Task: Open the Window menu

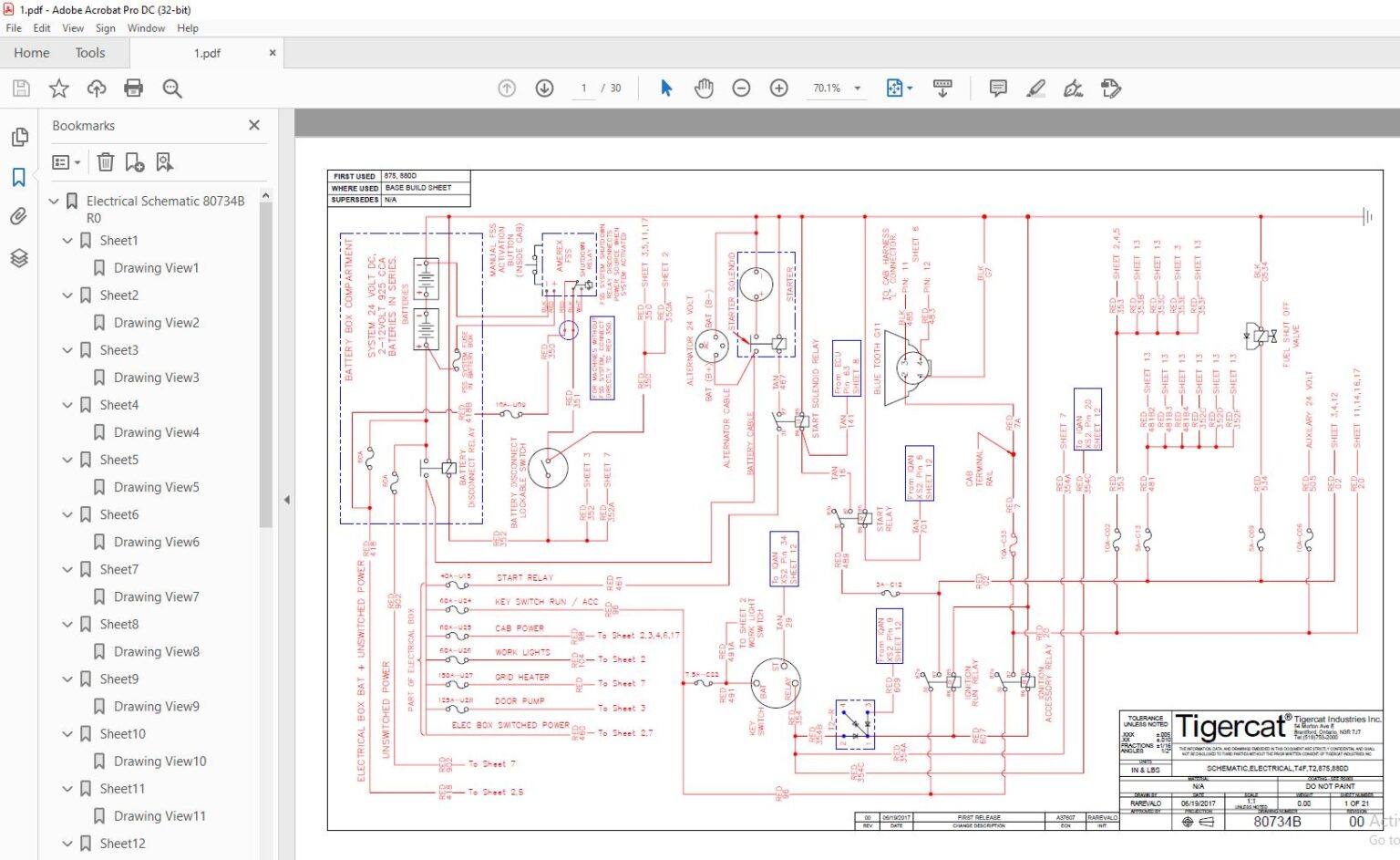Action: pyautogui.click(x=146, y=28)
